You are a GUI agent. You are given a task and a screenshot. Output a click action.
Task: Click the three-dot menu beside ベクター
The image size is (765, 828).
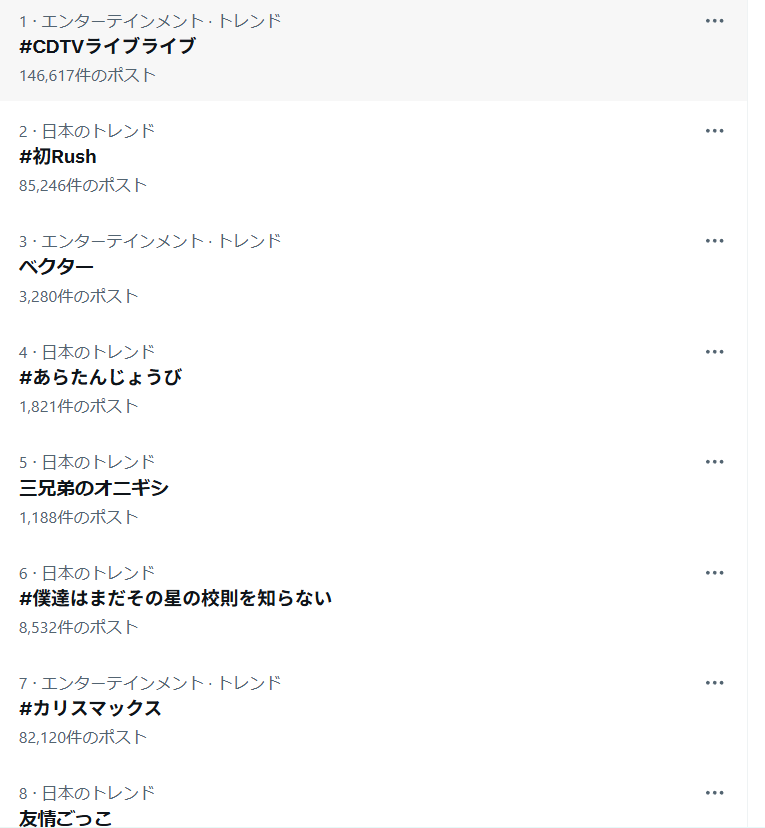(x=714, y=241)
